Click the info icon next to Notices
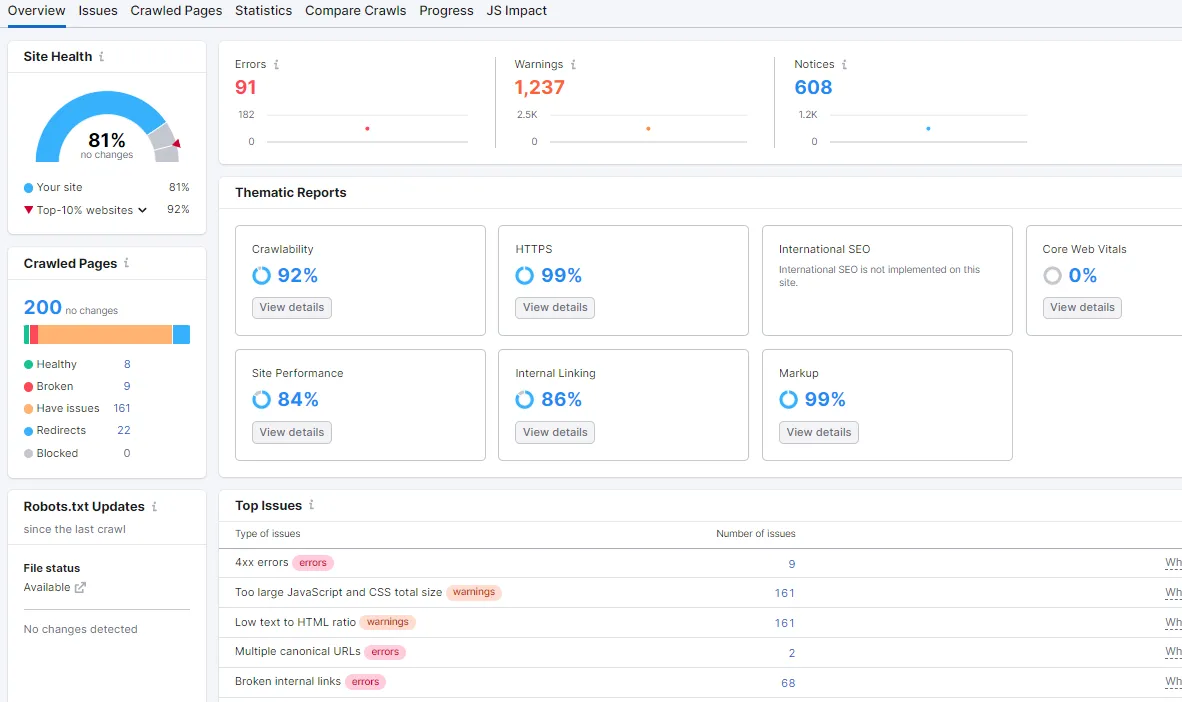 (x=844, y=65)
